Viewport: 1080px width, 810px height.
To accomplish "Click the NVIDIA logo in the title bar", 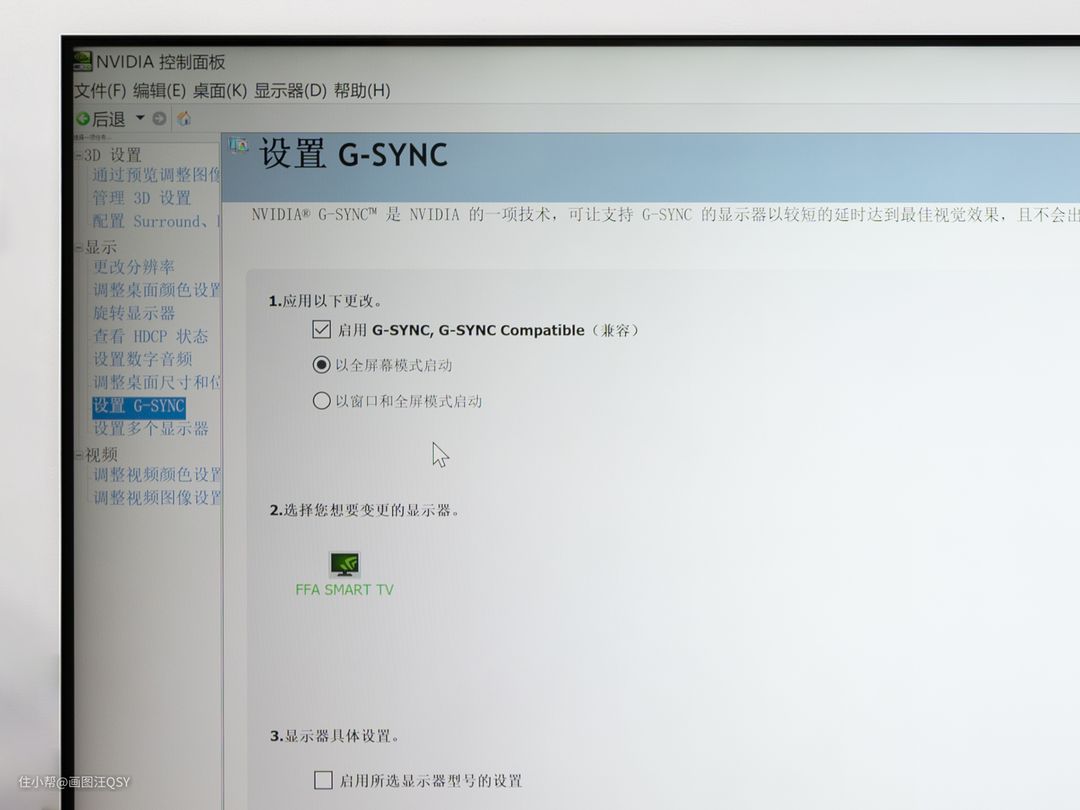I will 83,61.
